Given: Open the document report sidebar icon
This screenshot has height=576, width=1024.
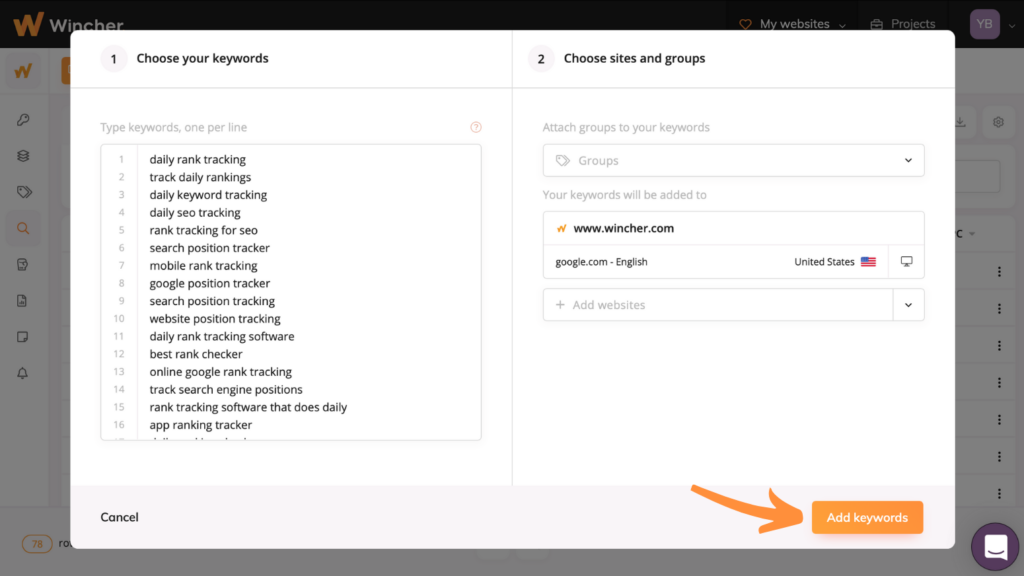Looking at the screenshot, I should [x=22, y=300].
